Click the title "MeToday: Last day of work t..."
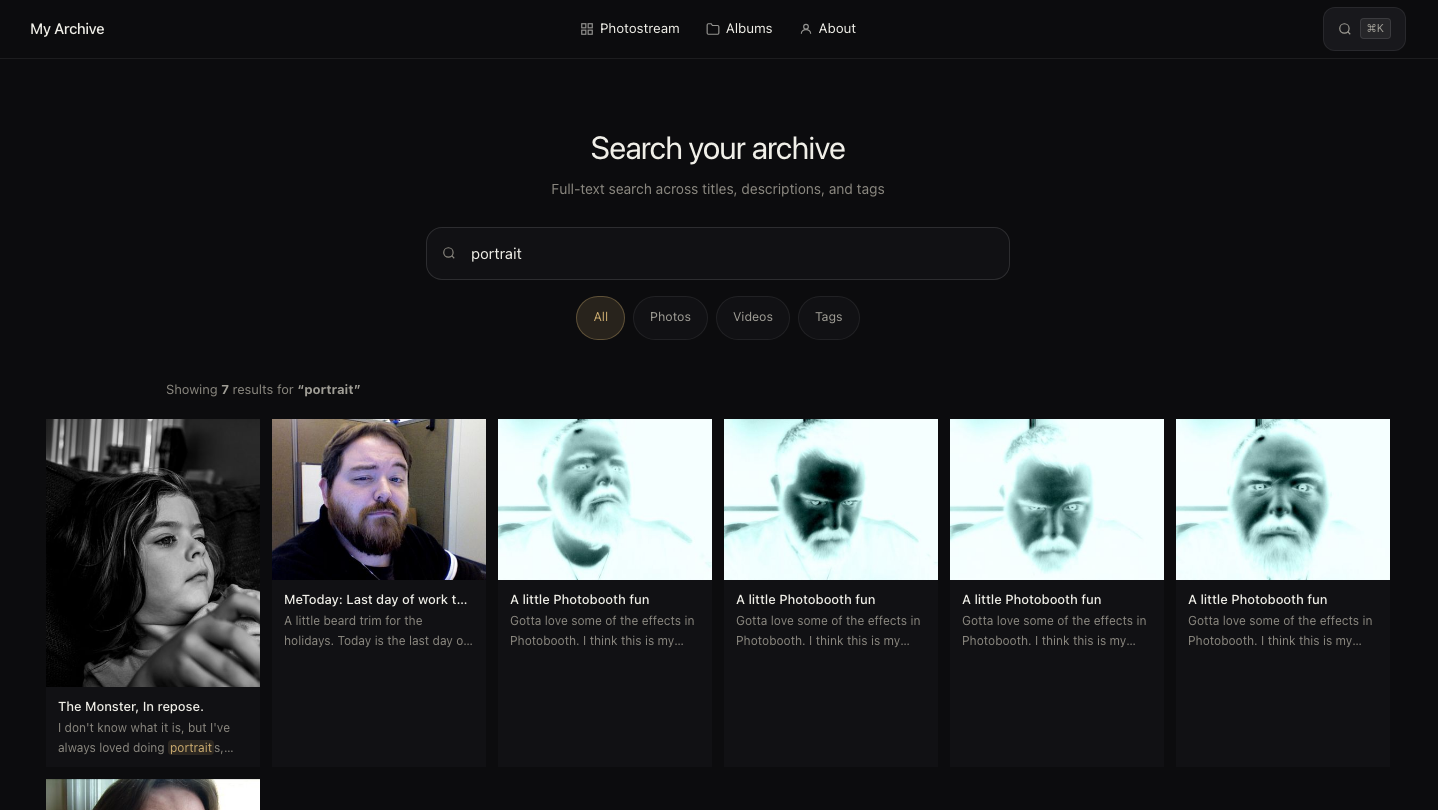1440x810 pixels. tap(376, 600)
